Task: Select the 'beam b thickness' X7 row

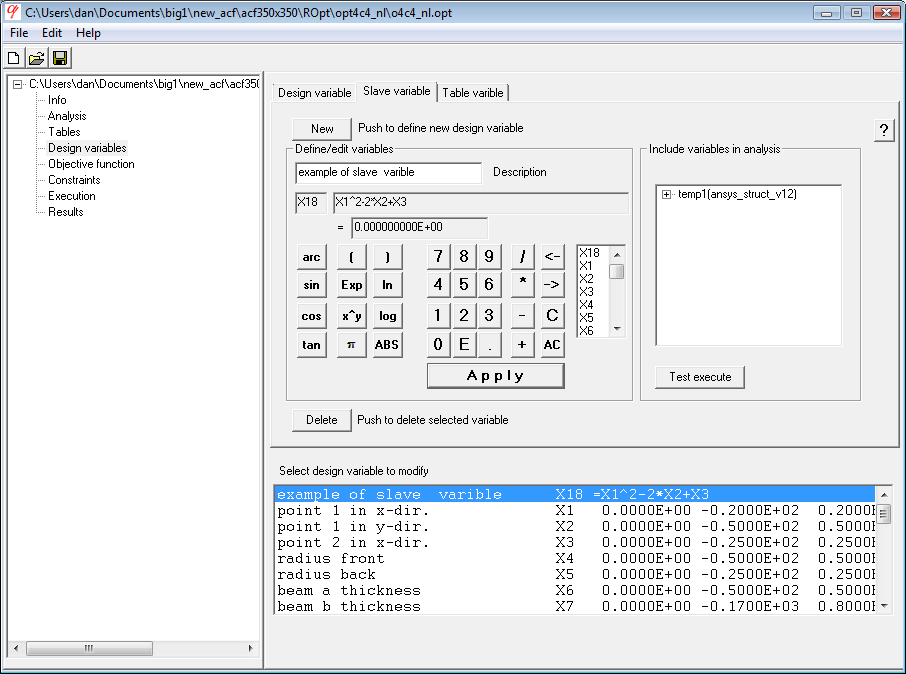Action: (574, 606)
